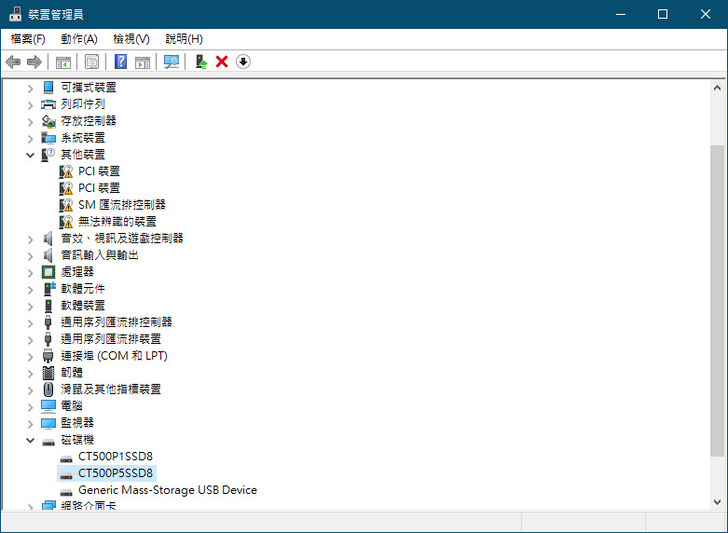Click the scrollbar down arrow
Screen dimensions: 728x533
(x=717, y=502)
